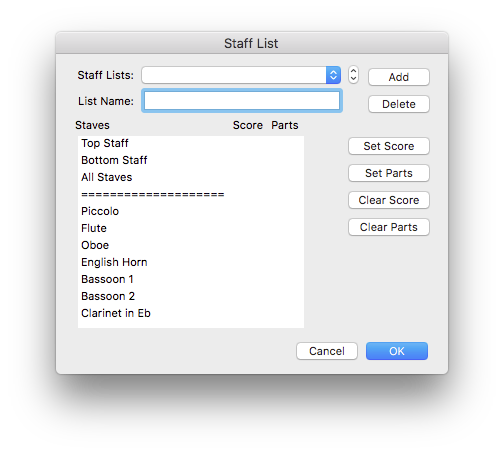The image size is (504, 454).
Task: Select the Bassoon 1 staff
Action: tap(191, 279)
